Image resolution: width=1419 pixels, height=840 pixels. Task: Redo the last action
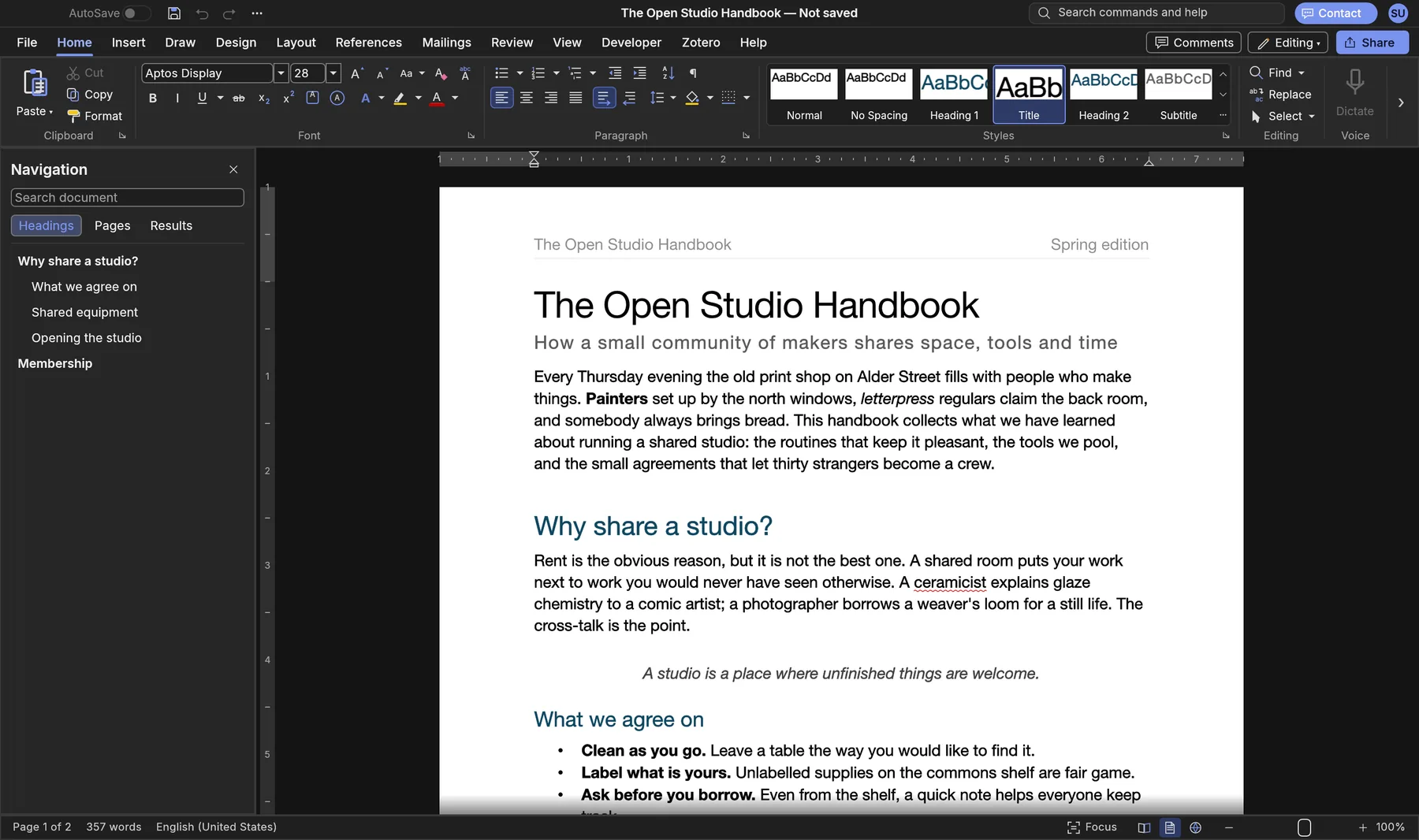[229, 13]
